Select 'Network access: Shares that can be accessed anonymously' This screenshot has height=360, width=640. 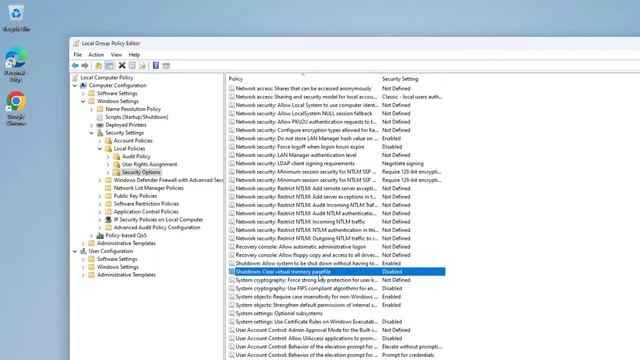(303, 89)
